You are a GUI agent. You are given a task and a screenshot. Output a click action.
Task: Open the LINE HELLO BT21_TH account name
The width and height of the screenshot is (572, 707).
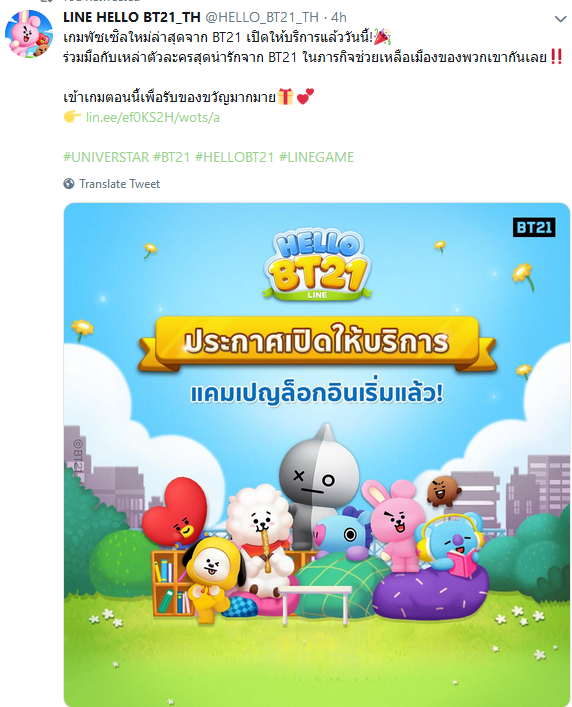(131, 17)
